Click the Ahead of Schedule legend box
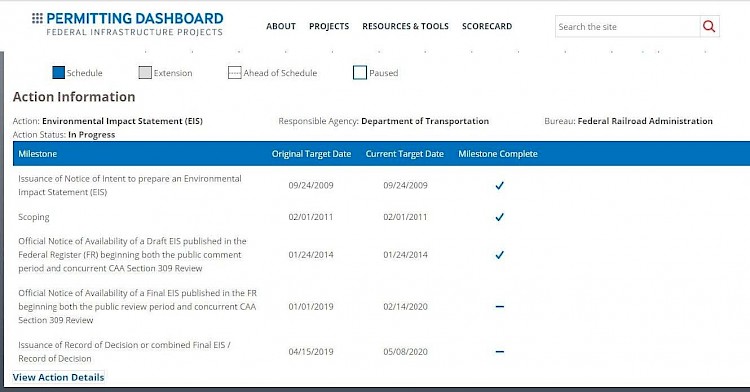750x392 pixels. (234, 73)
